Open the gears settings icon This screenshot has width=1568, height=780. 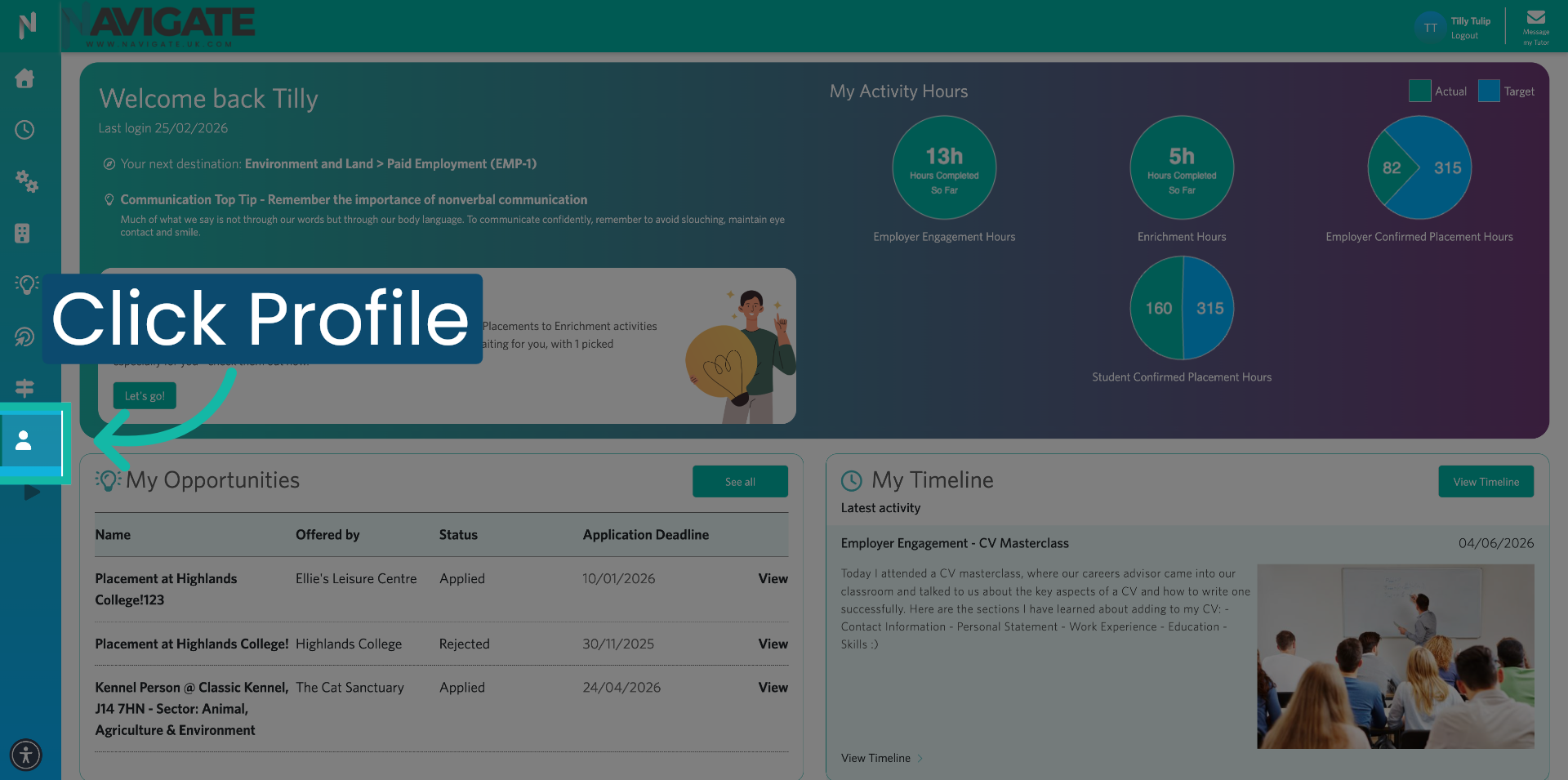(27, 183)
